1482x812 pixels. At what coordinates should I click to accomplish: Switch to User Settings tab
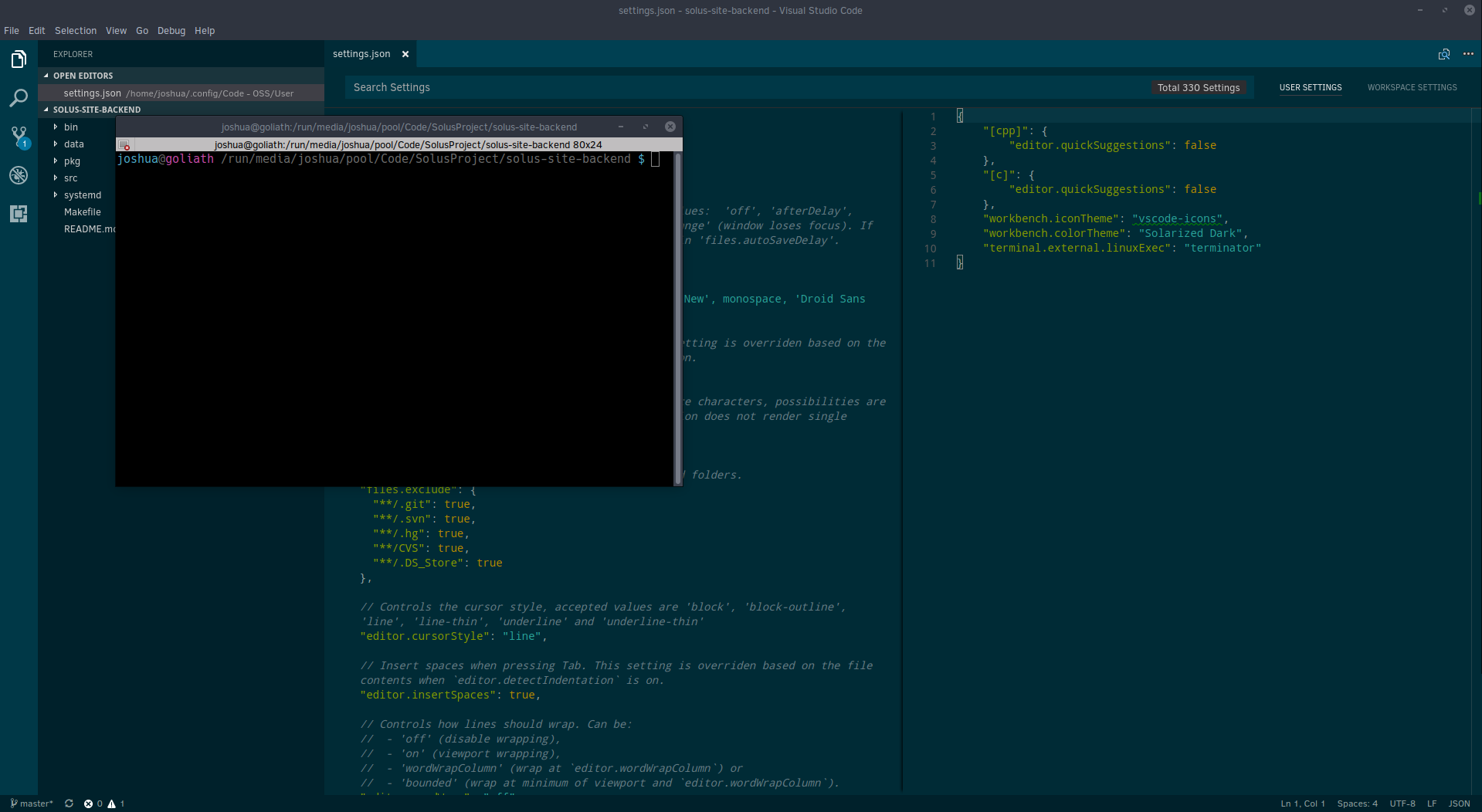coord(1311,87)
